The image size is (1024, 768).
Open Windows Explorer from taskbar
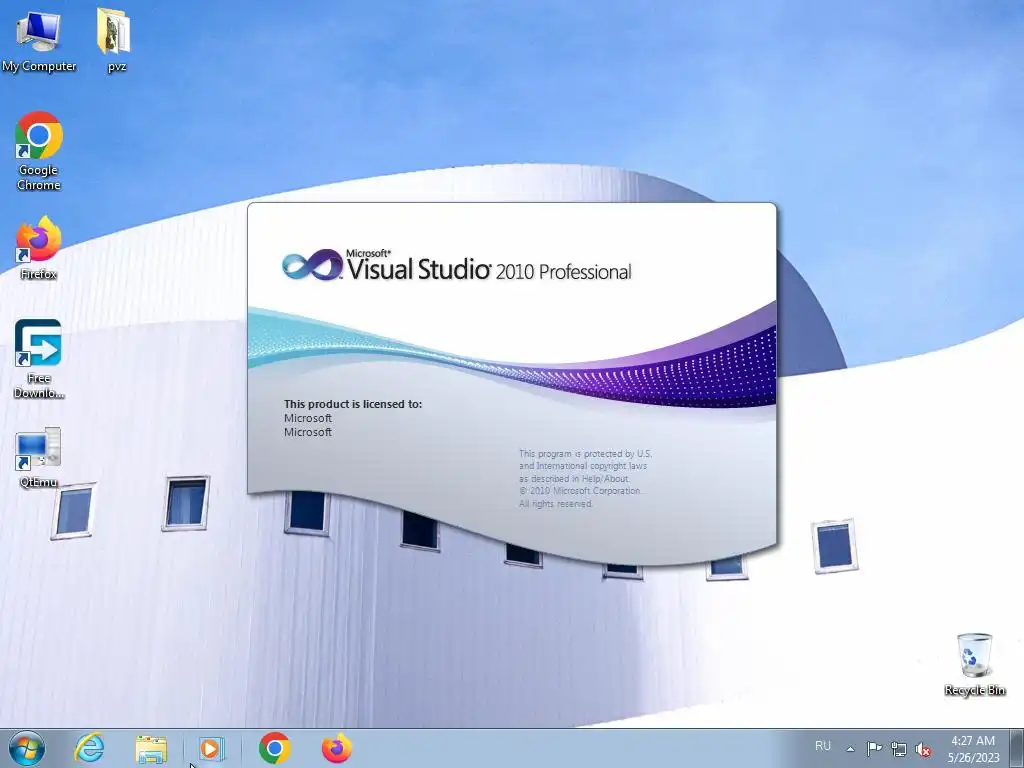(151, 748)
